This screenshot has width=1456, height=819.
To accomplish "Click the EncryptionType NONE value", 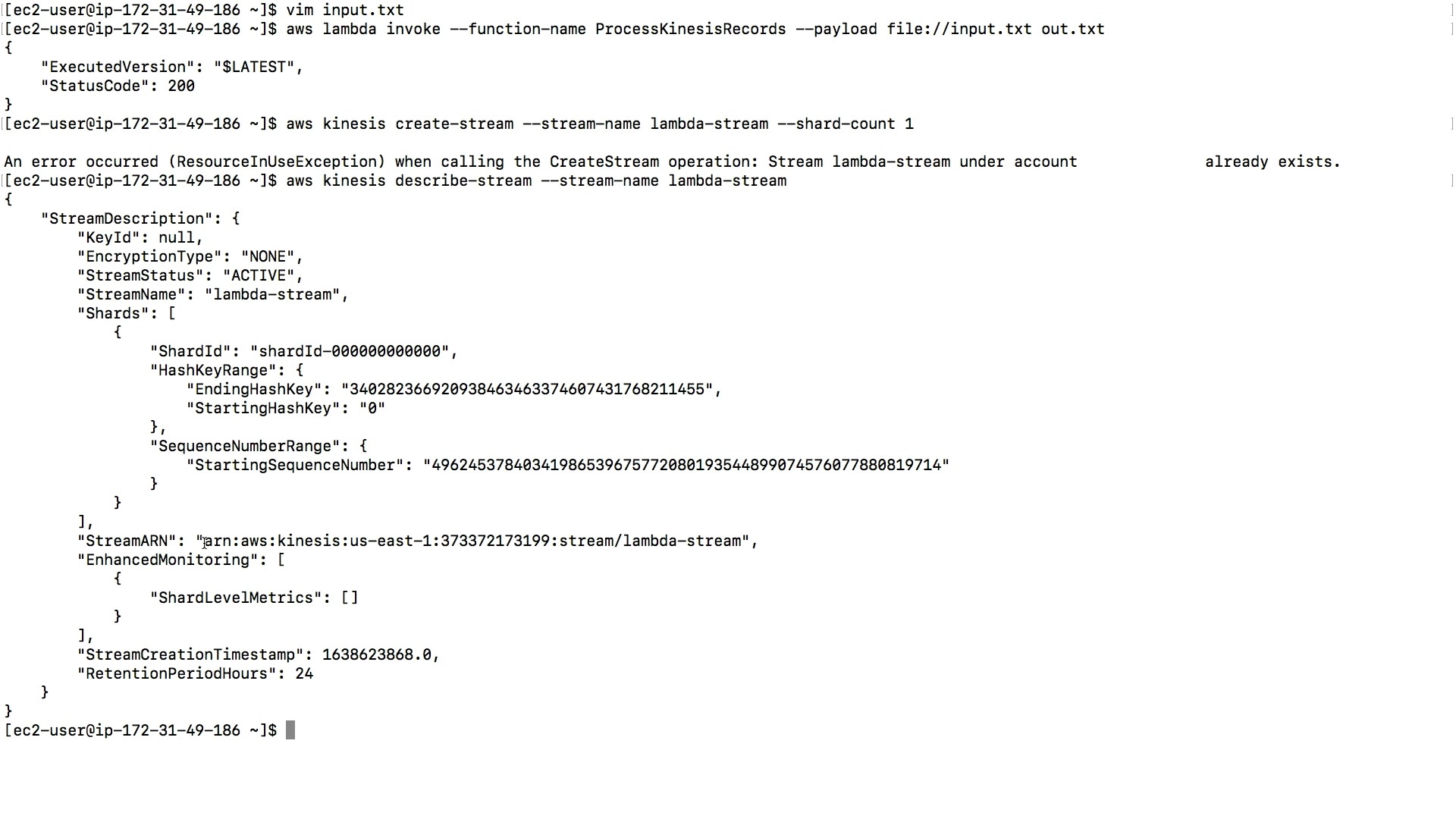I will [x=268, y=256].
